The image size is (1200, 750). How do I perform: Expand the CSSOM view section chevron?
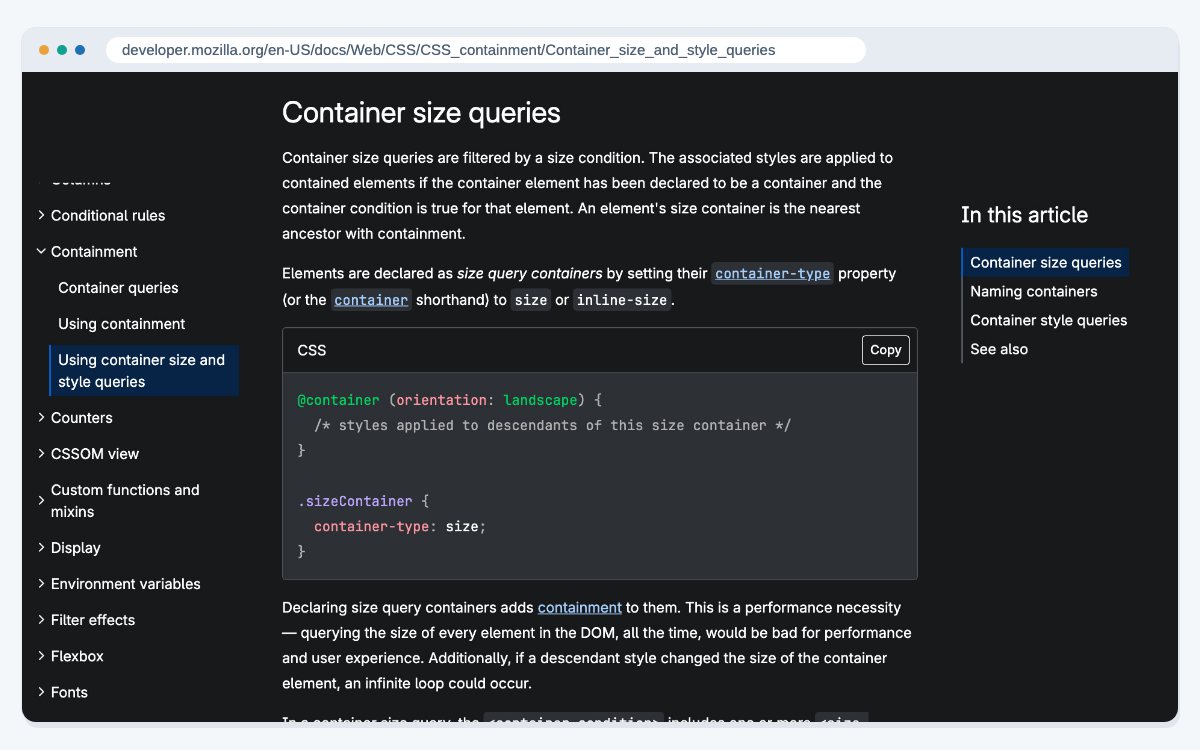41,453
